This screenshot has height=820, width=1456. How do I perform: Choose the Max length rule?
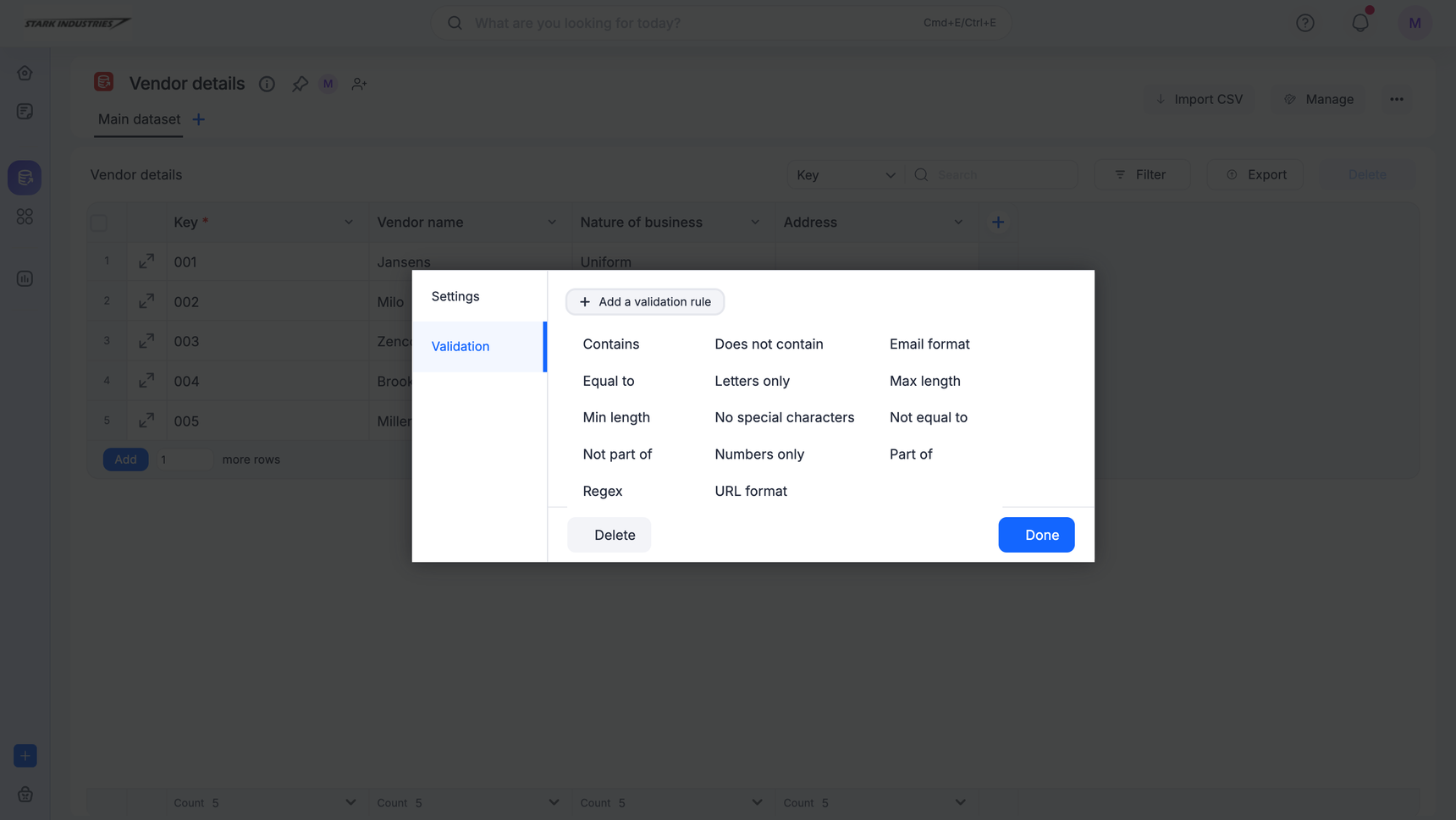click(925, 381)
